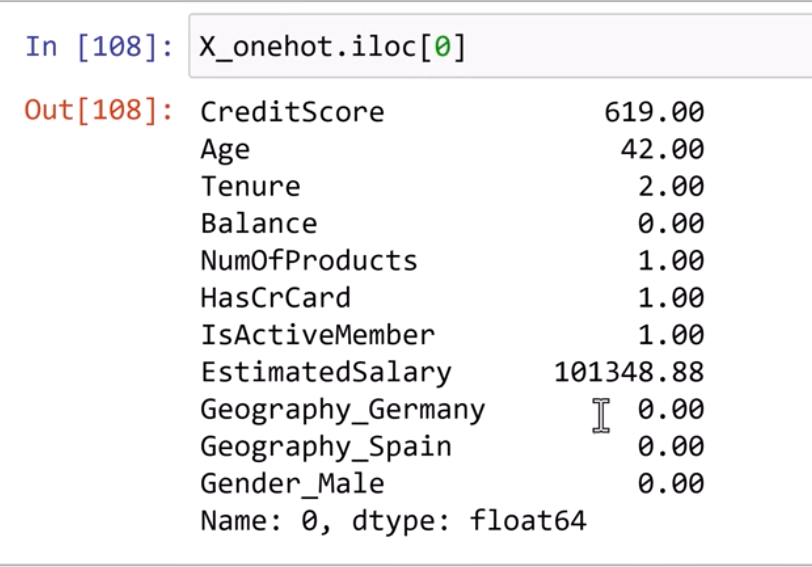This screenshot has height=567, width=812.
Task: Click the 42.00 Age value
Action: pos(662,150)
